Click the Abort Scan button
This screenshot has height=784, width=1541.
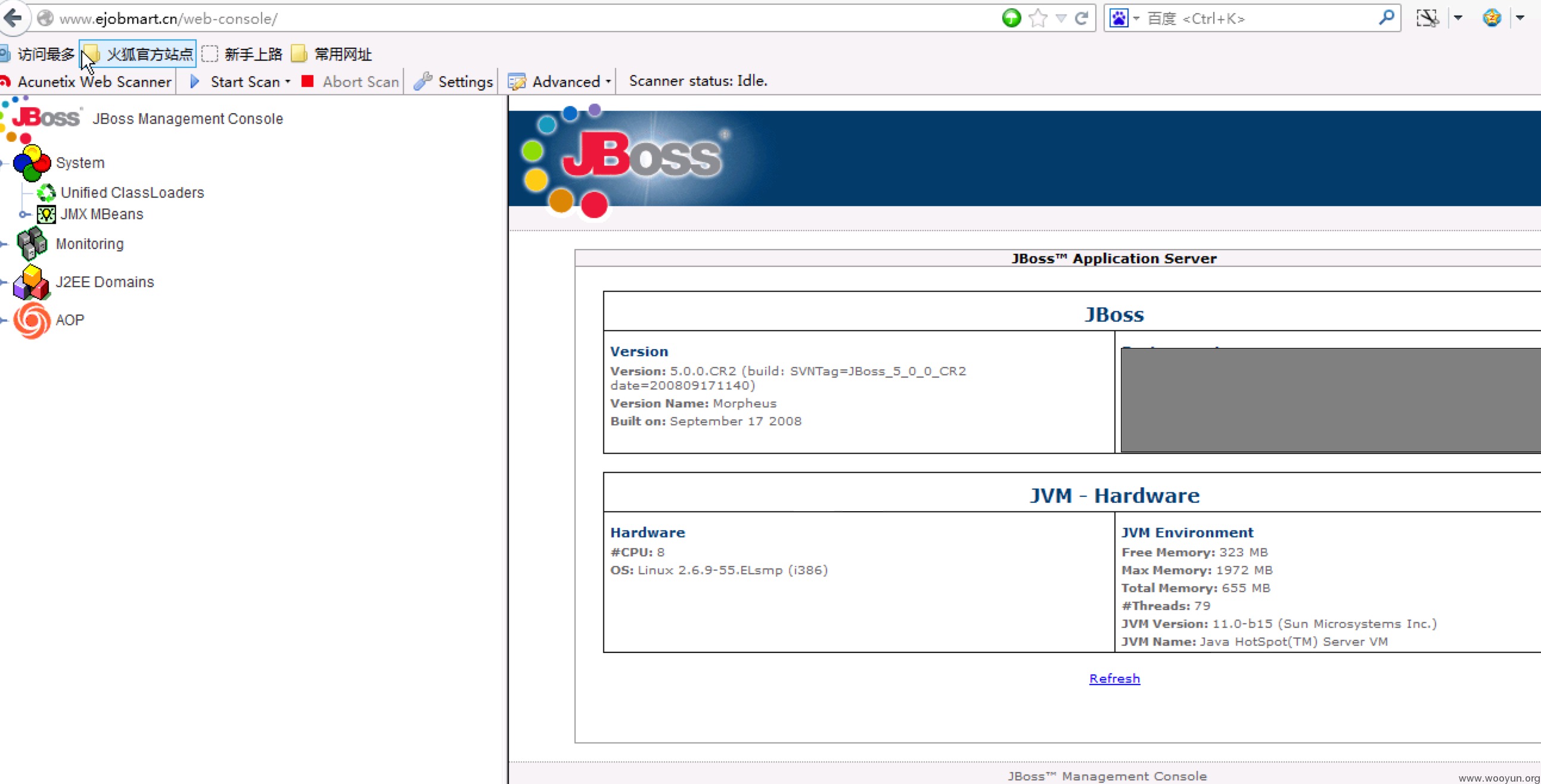[x=350, y=82]
